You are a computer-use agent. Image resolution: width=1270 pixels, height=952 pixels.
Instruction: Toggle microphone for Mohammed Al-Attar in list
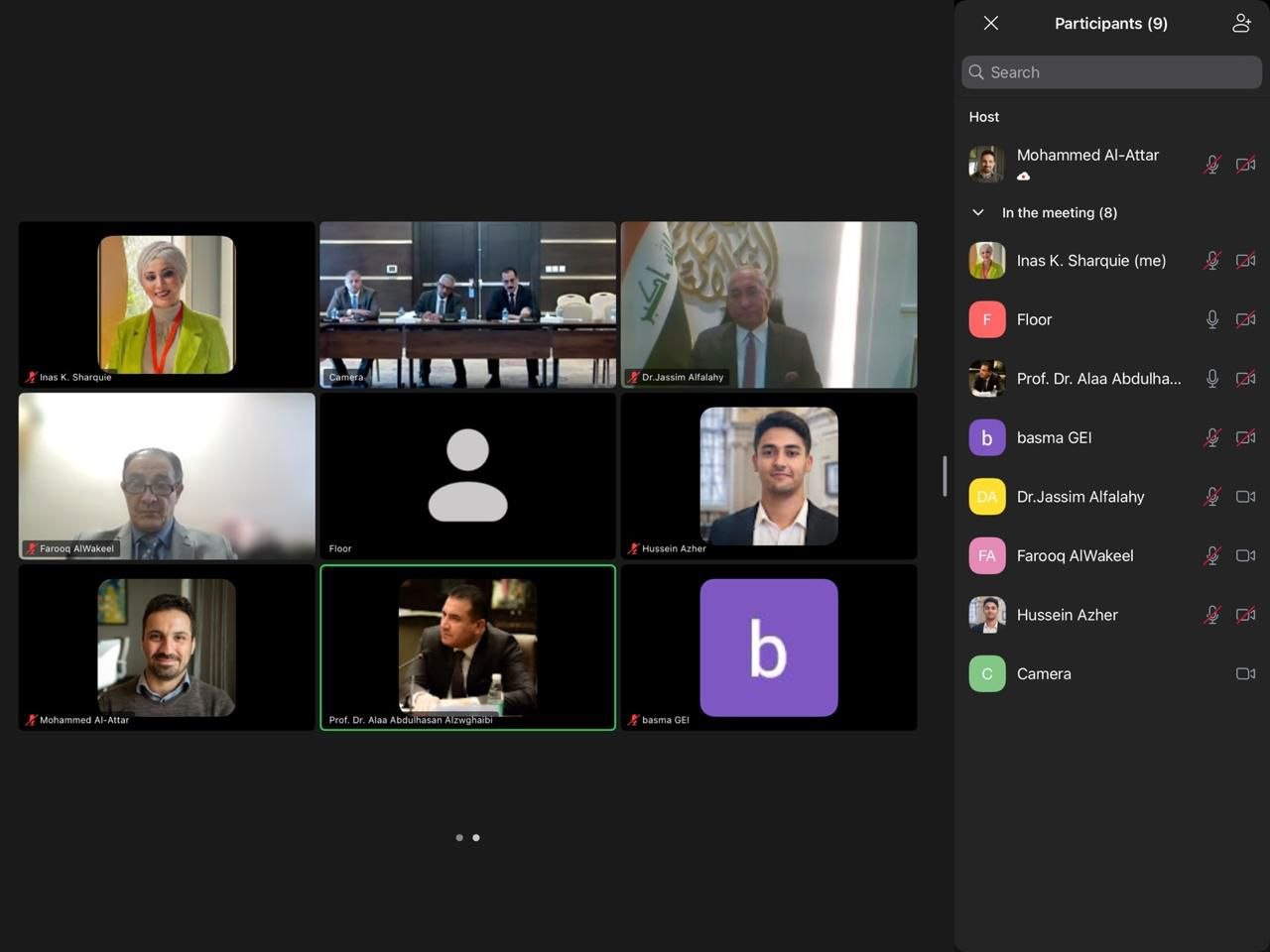(x=1211, y=165)
